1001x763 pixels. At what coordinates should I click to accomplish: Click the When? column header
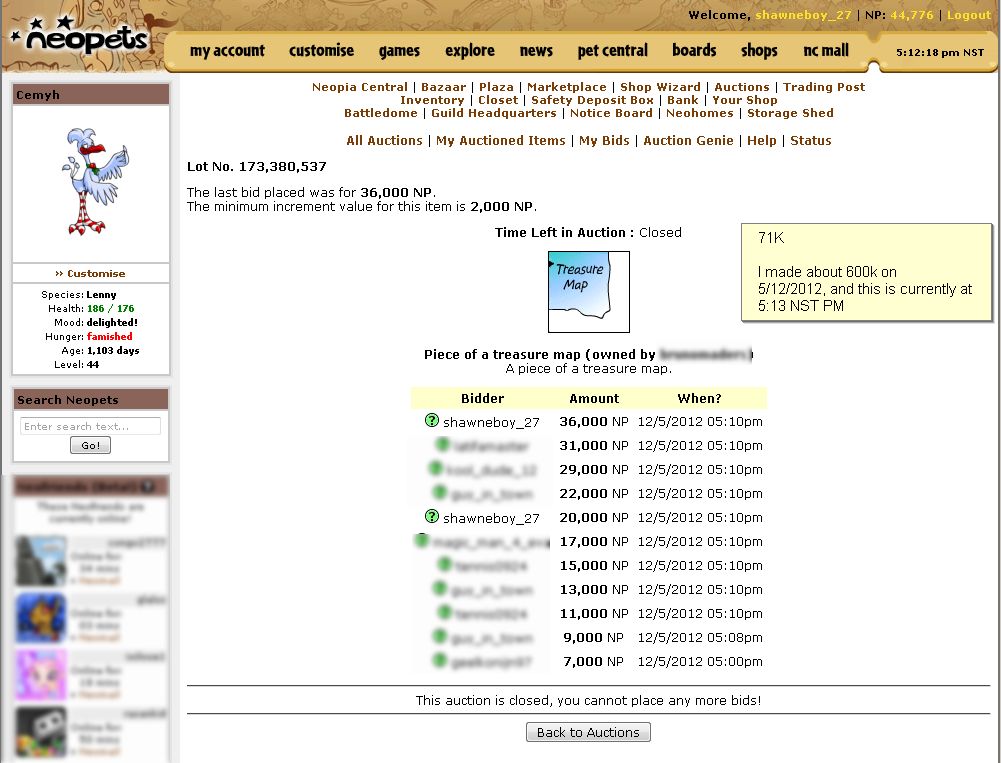point(700,398)
